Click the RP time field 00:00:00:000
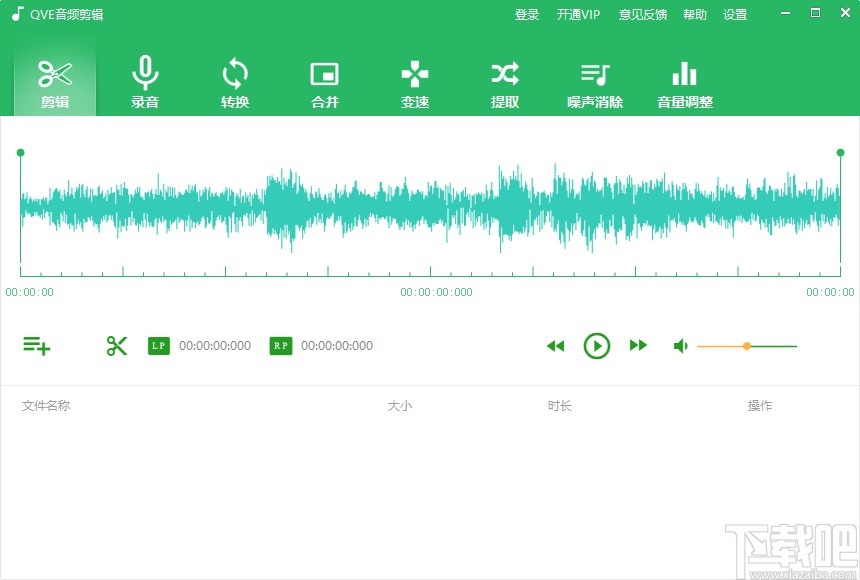Viewport: 860px width, 580px height. click(x=337, y=346)
